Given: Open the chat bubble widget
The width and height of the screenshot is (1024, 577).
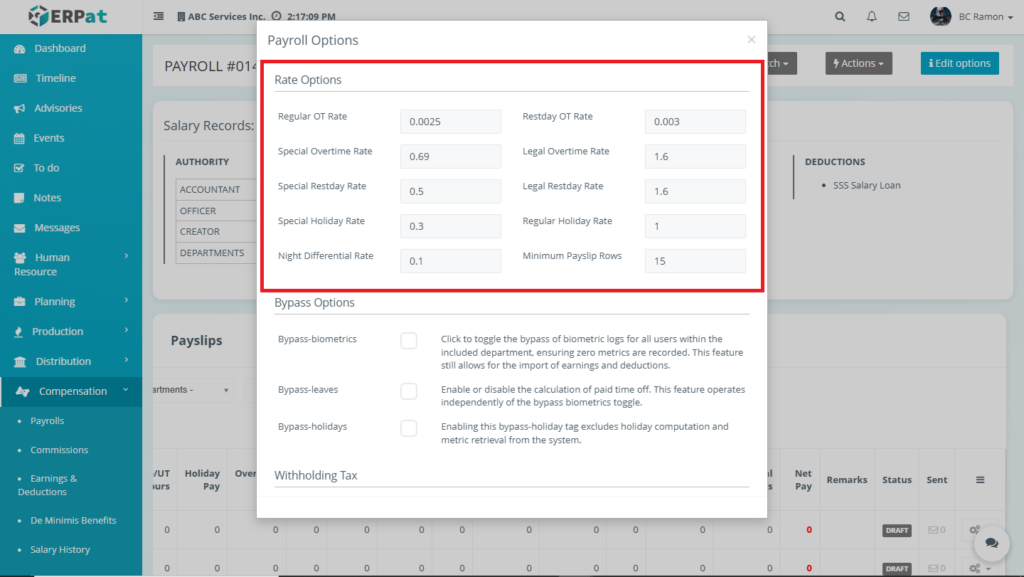Looking at the screenshot, I should point(991,543).
